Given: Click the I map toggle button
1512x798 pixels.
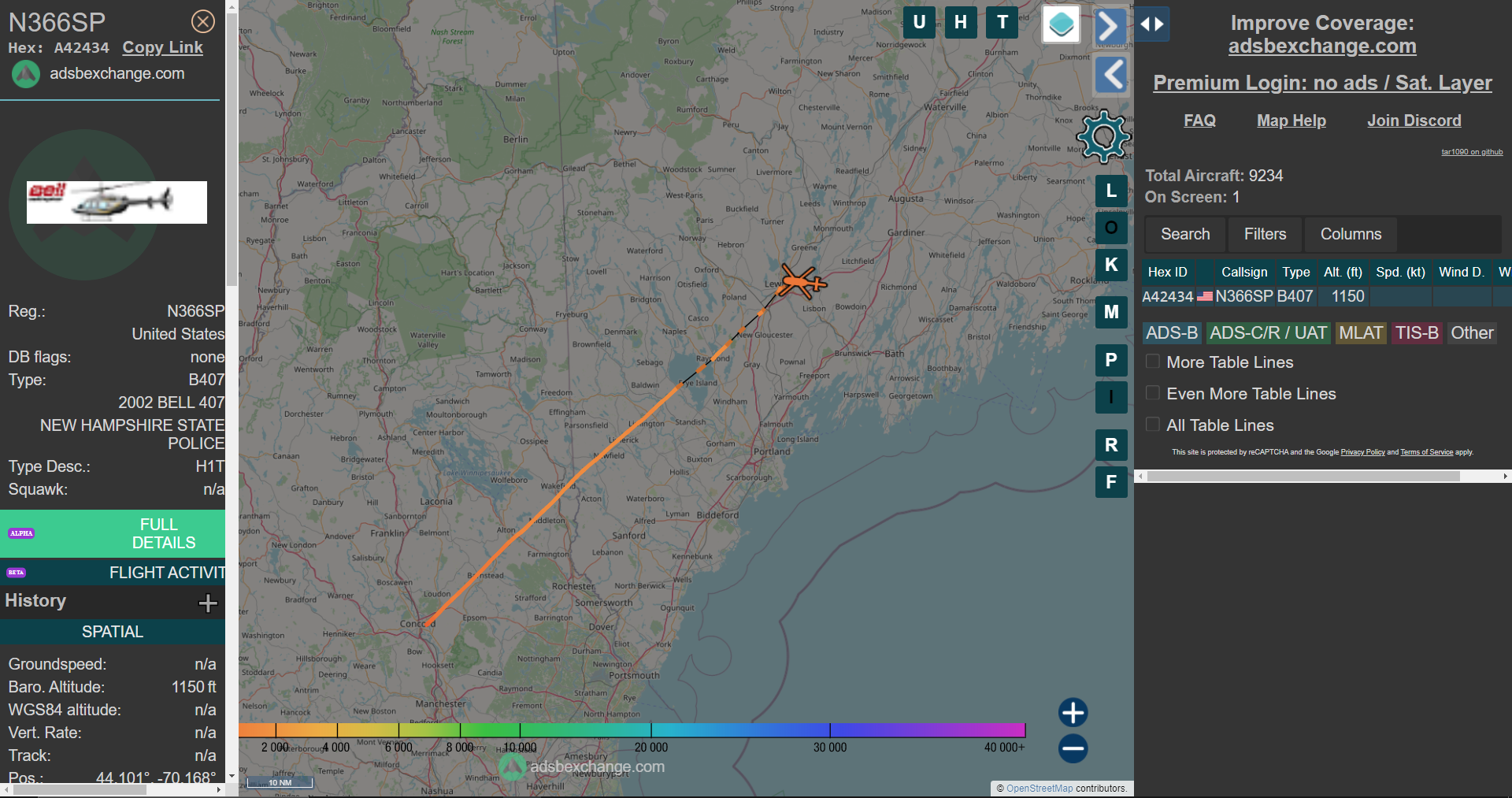Looking at the screenshot, I should tap(1111, 397).
